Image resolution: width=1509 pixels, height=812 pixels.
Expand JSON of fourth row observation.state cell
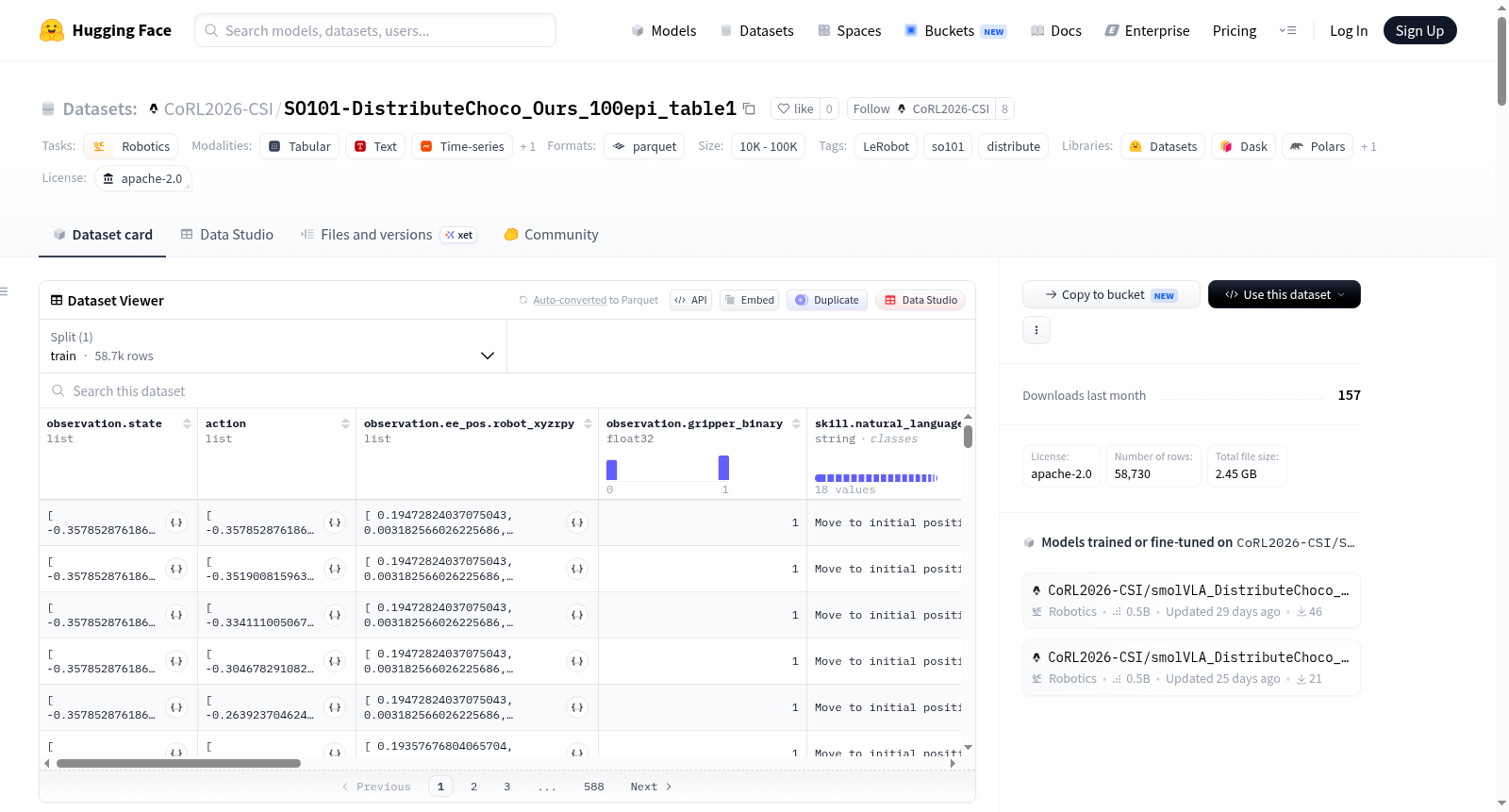(176, 661)
